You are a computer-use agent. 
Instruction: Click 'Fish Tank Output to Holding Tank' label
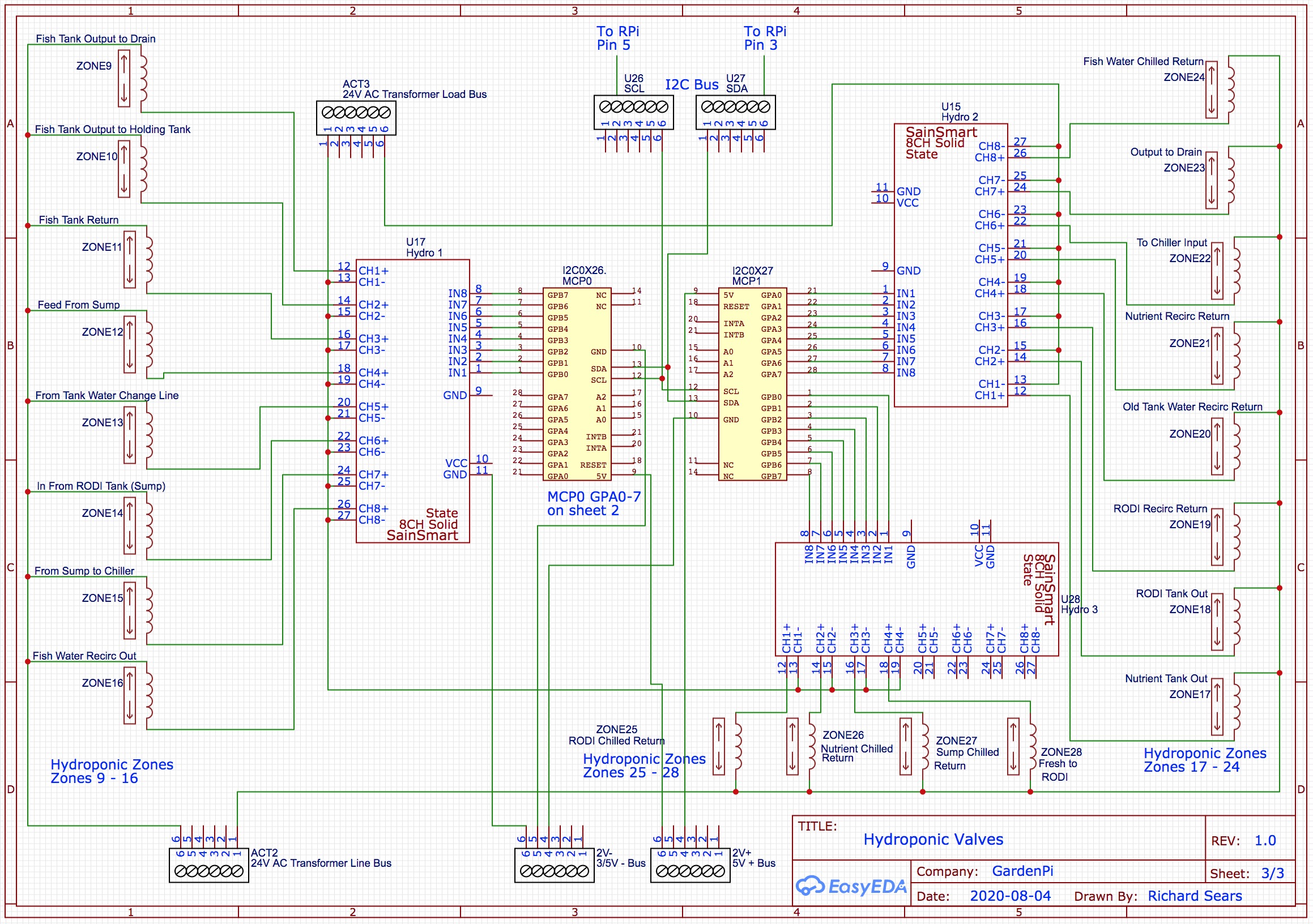click(x=113, y=130)
